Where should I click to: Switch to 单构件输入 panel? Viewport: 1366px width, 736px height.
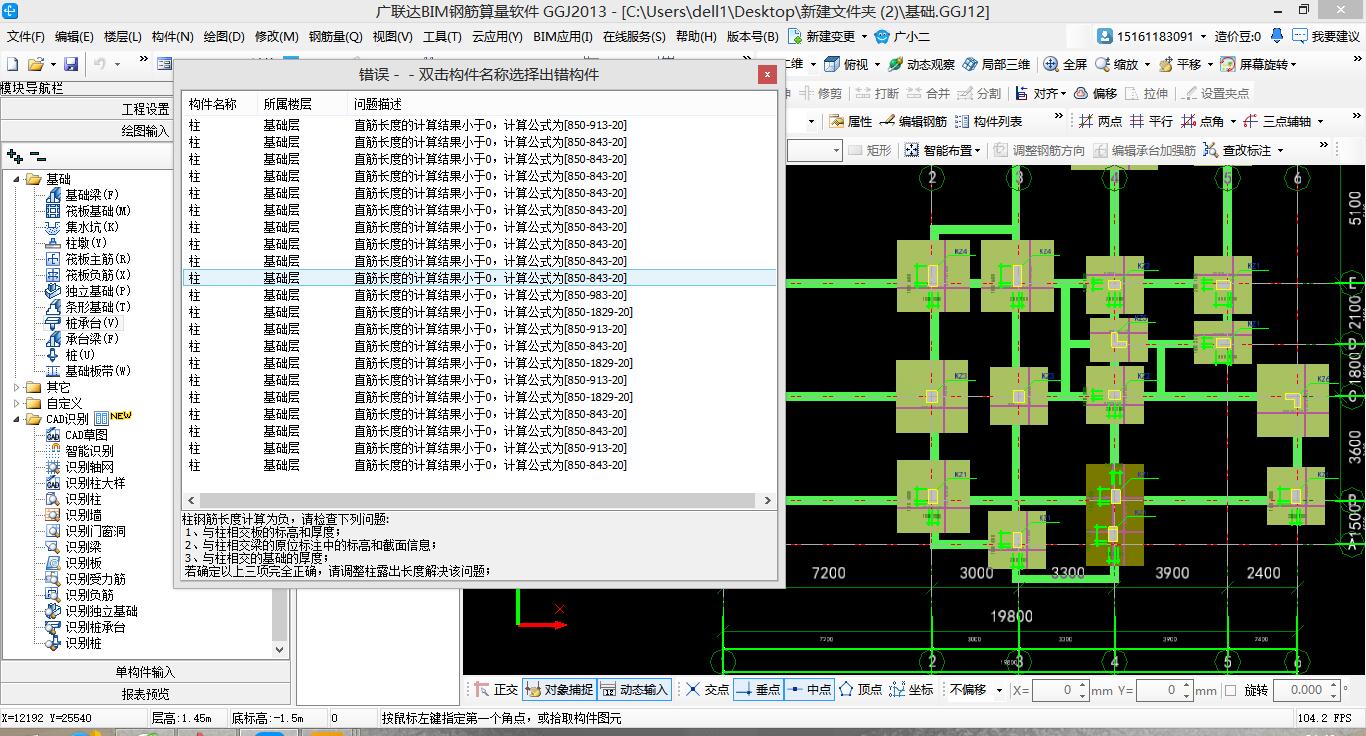(146, 671)
